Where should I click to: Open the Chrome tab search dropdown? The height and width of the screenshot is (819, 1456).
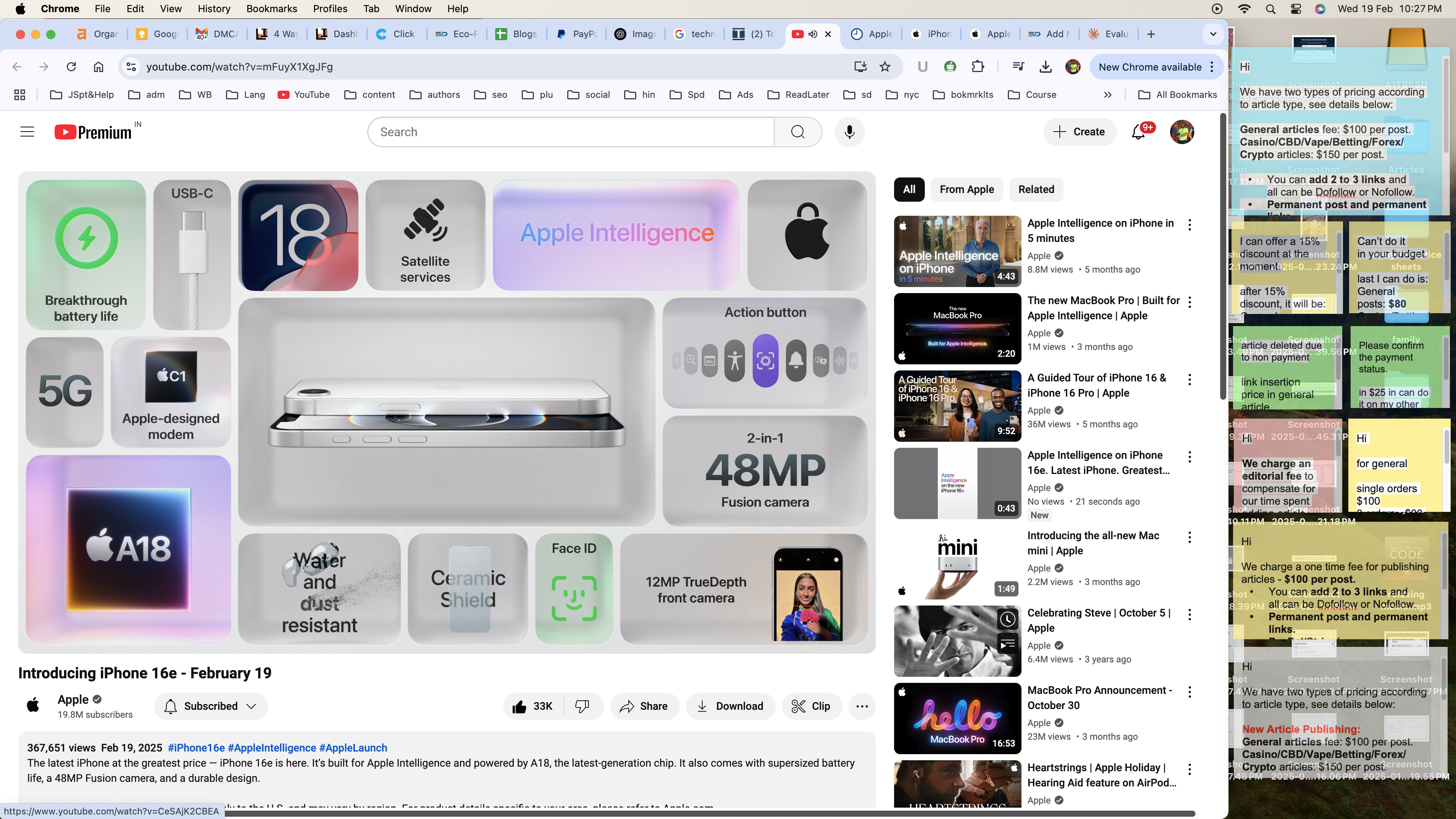(x=1213, y=34)
